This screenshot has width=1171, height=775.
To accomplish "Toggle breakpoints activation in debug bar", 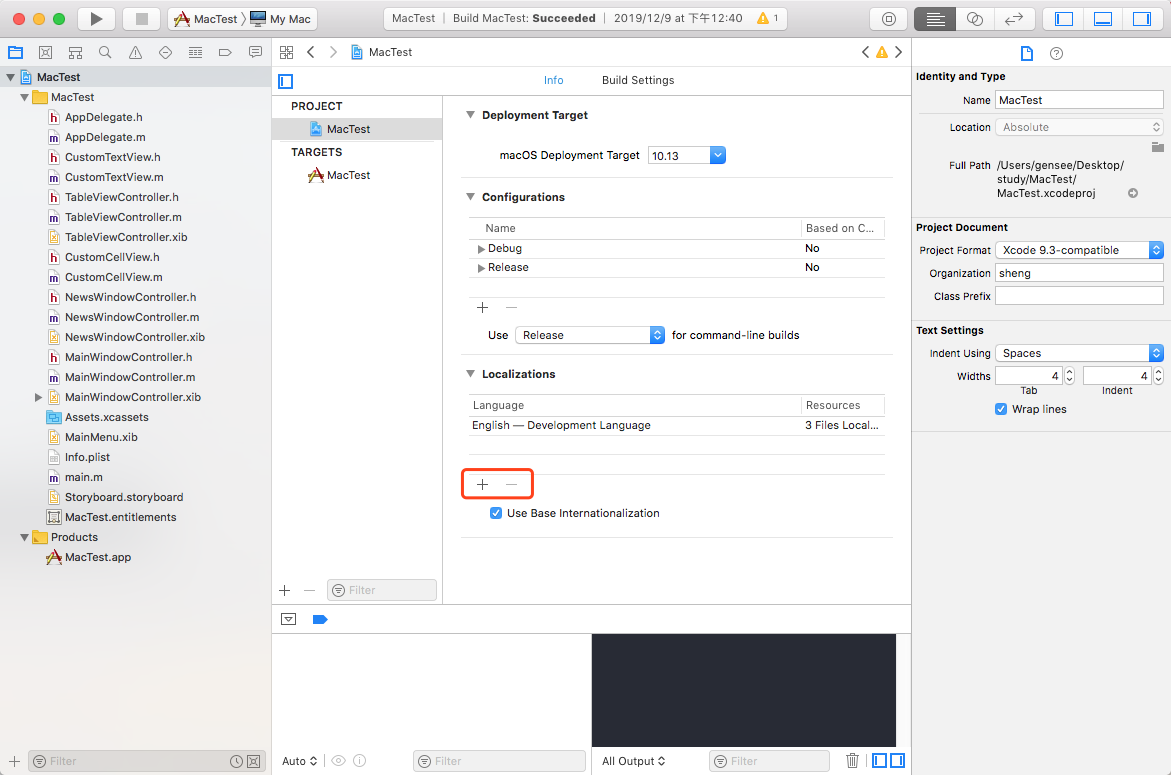I will coord(320,619).
